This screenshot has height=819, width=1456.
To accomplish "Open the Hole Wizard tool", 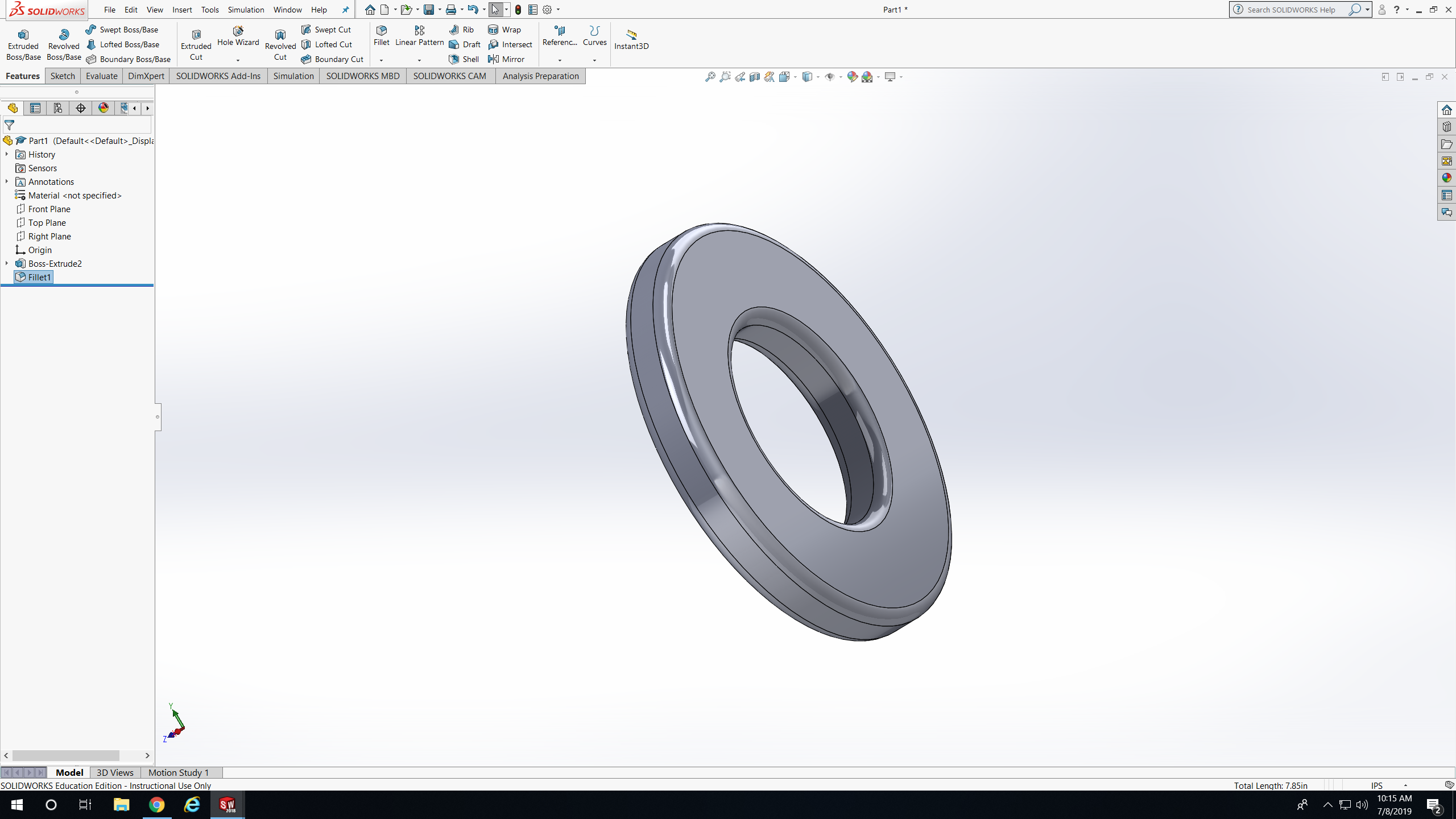I will 238,35.
